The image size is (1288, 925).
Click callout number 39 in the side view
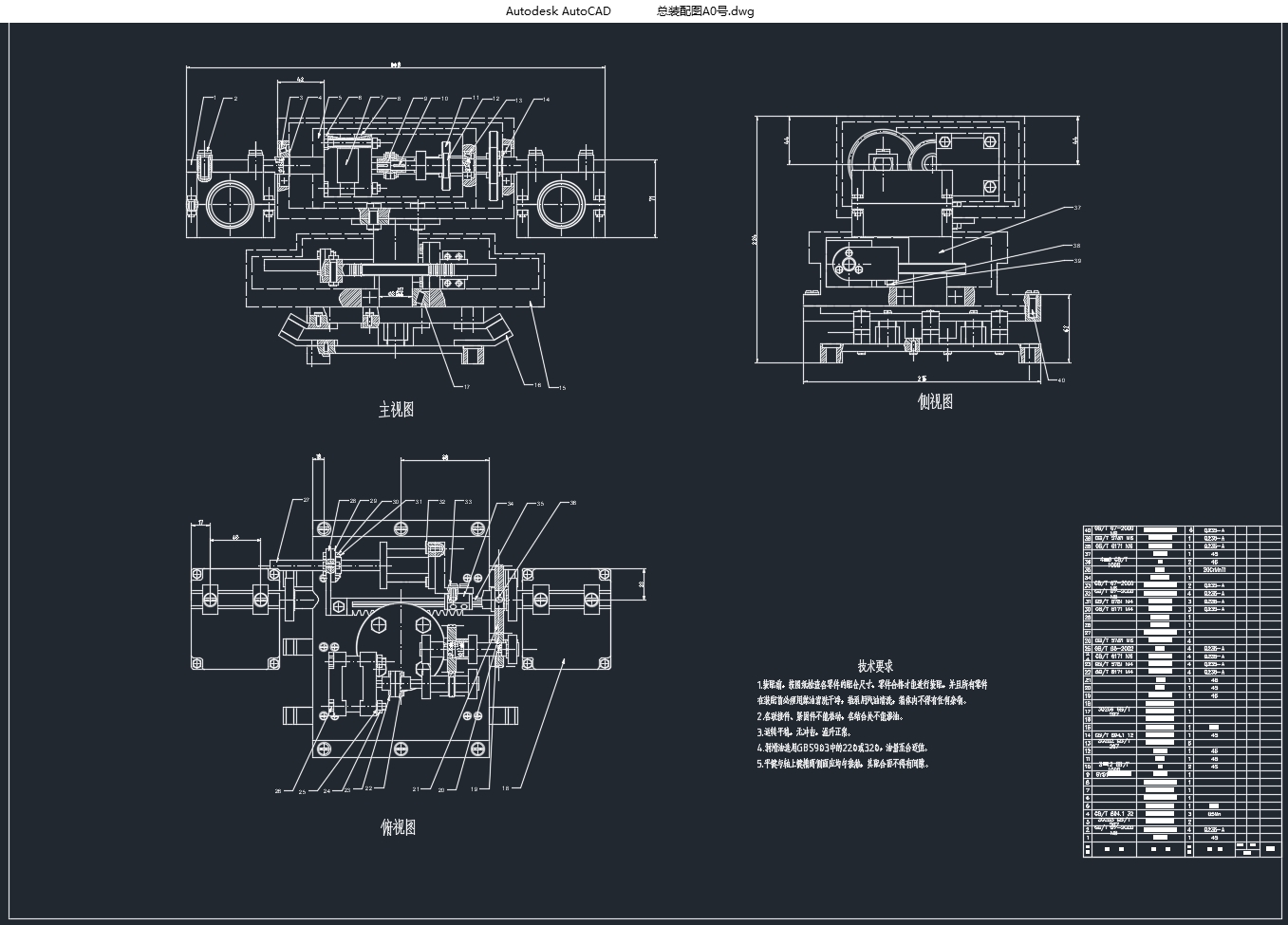(x=1077, y=261)
